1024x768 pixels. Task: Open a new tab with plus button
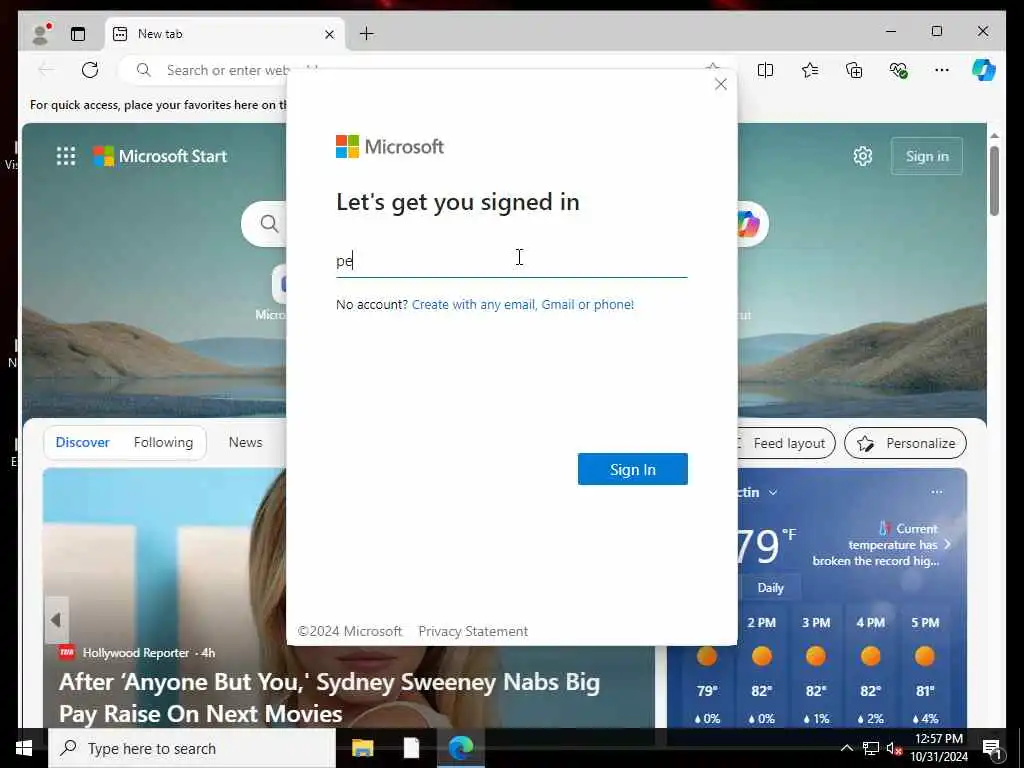(367, 34)
